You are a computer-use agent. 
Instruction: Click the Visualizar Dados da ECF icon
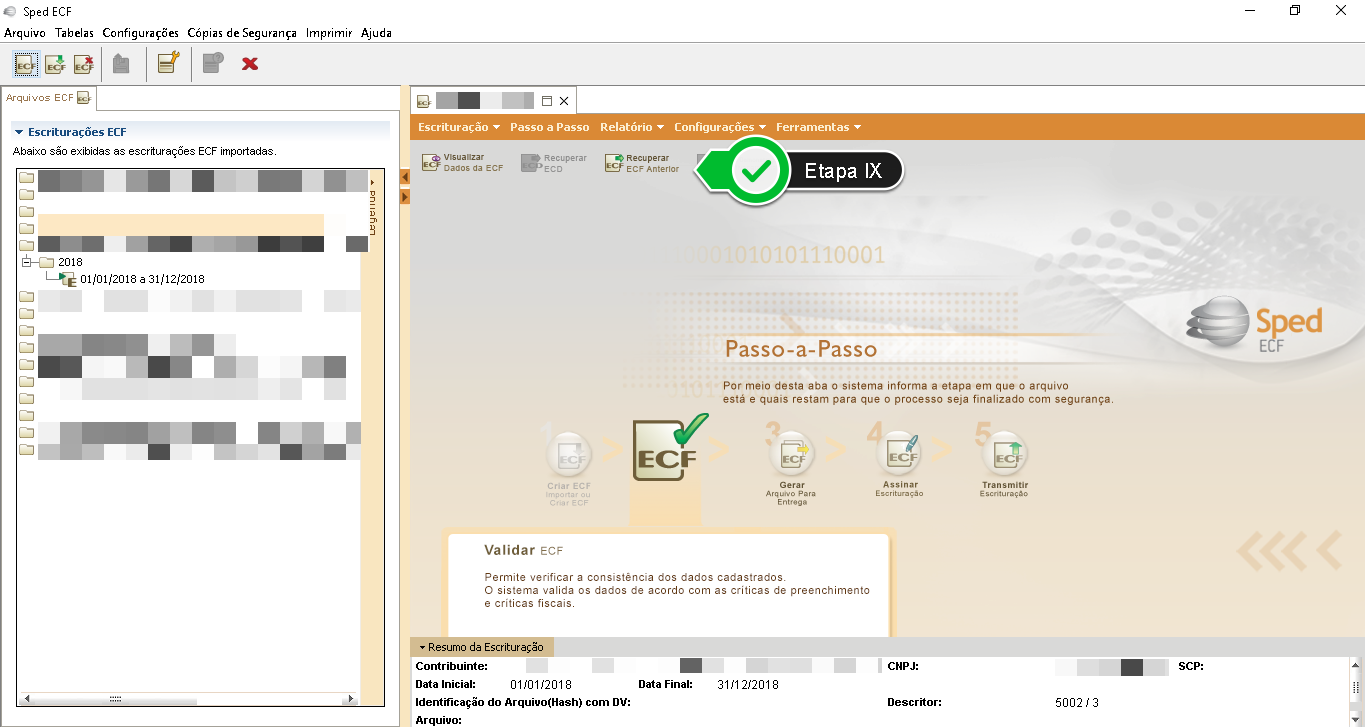pos(431,163)
